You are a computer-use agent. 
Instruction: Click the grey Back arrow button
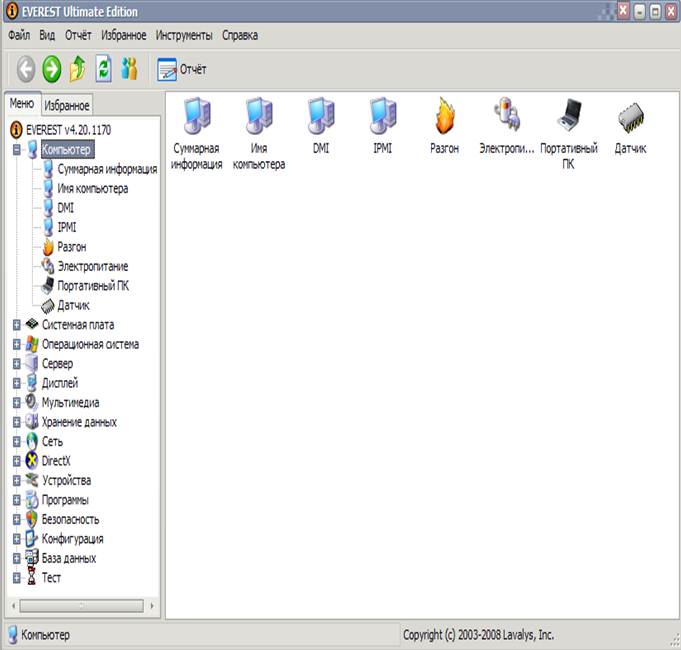coord(26,69)
